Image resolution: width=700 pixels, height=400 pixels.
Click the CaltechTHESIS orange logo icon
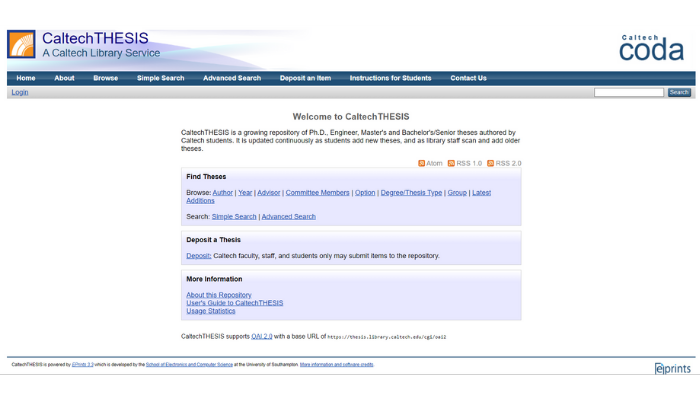21,44
